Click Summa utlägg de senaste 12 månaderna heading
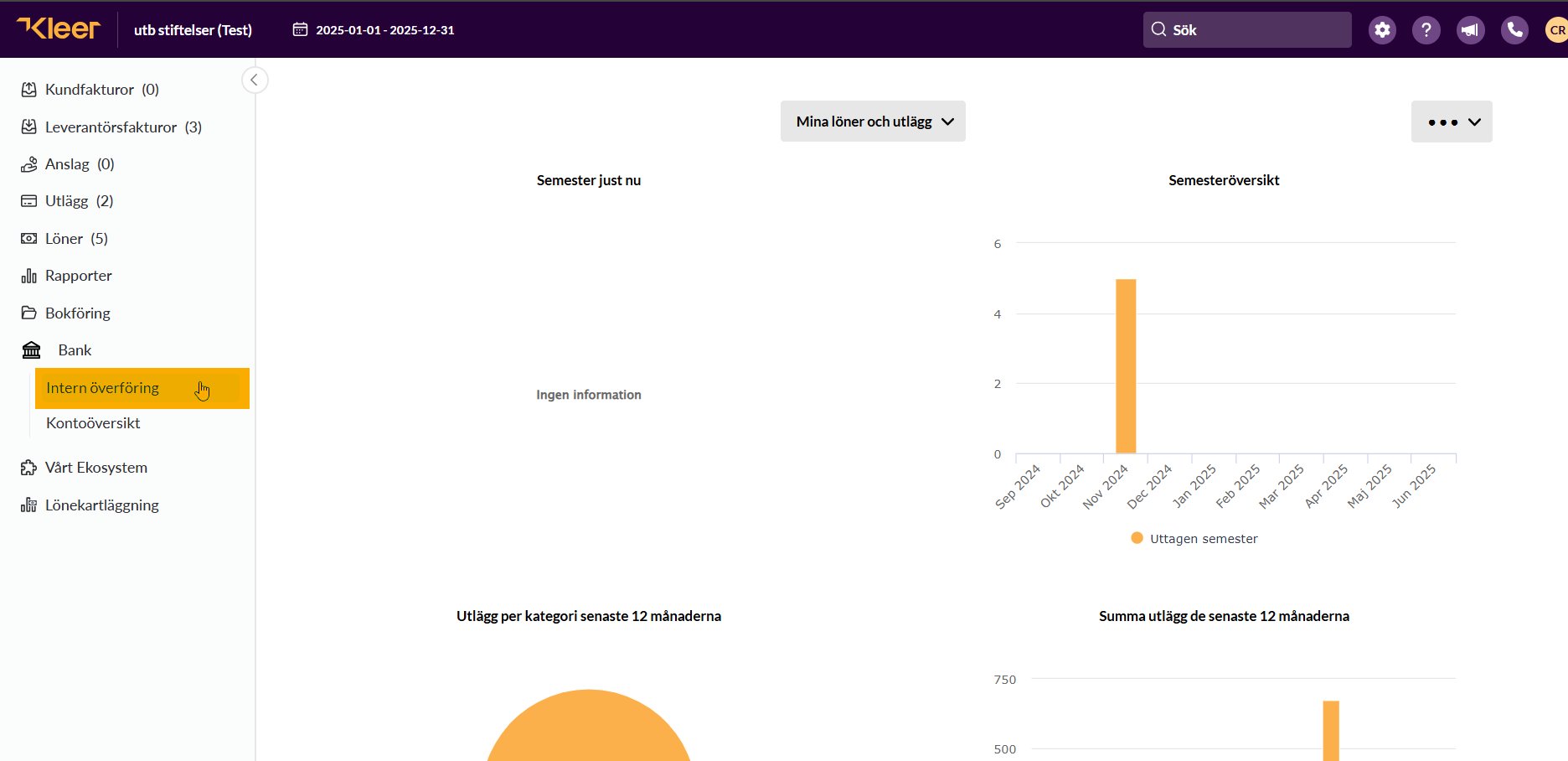This screenshot has height=761, width=1568. tap(1224, 616)
